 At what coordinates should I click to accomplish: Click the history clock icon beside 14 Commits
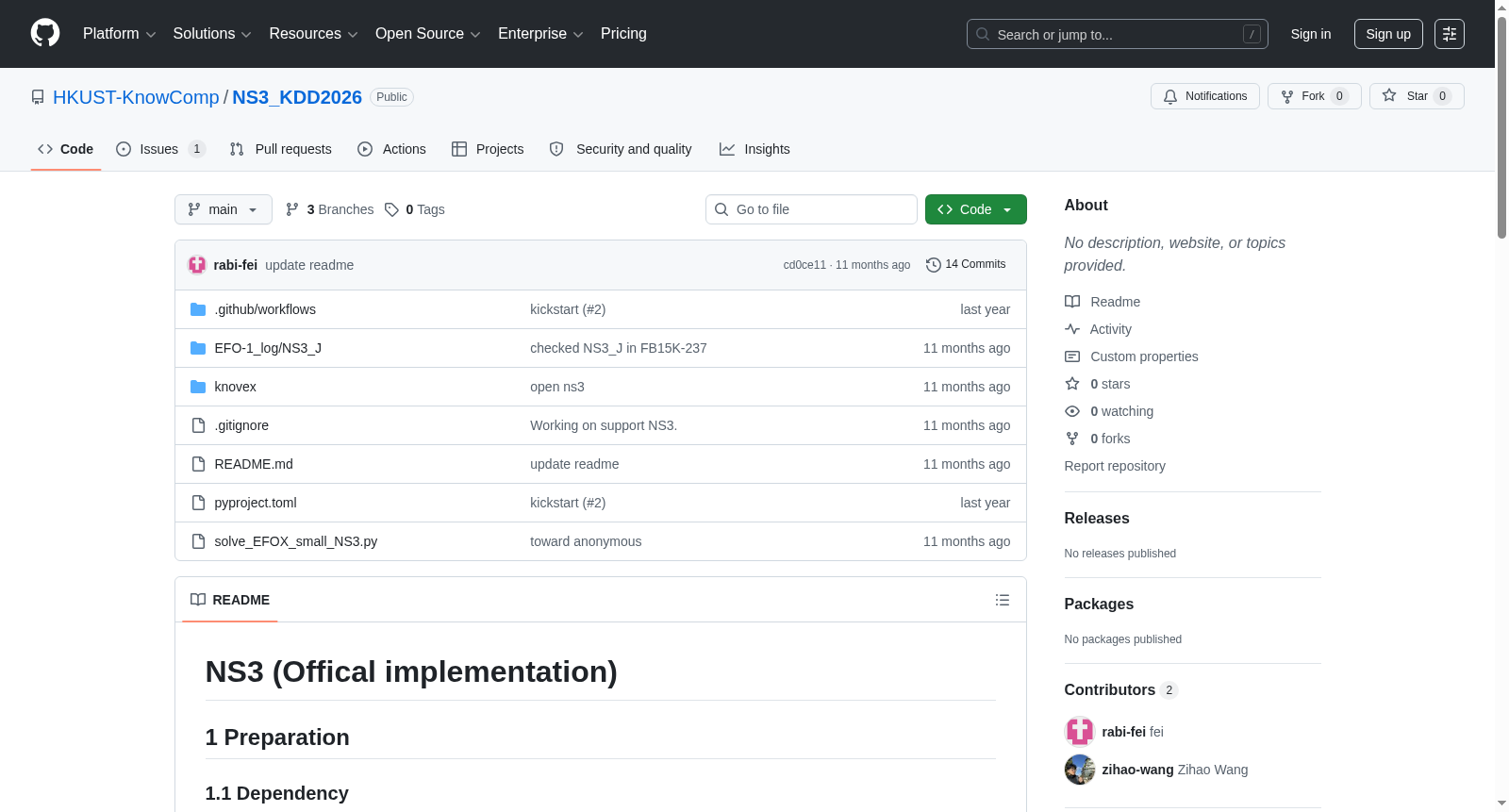pyautogui.click(x=934, y=265)
